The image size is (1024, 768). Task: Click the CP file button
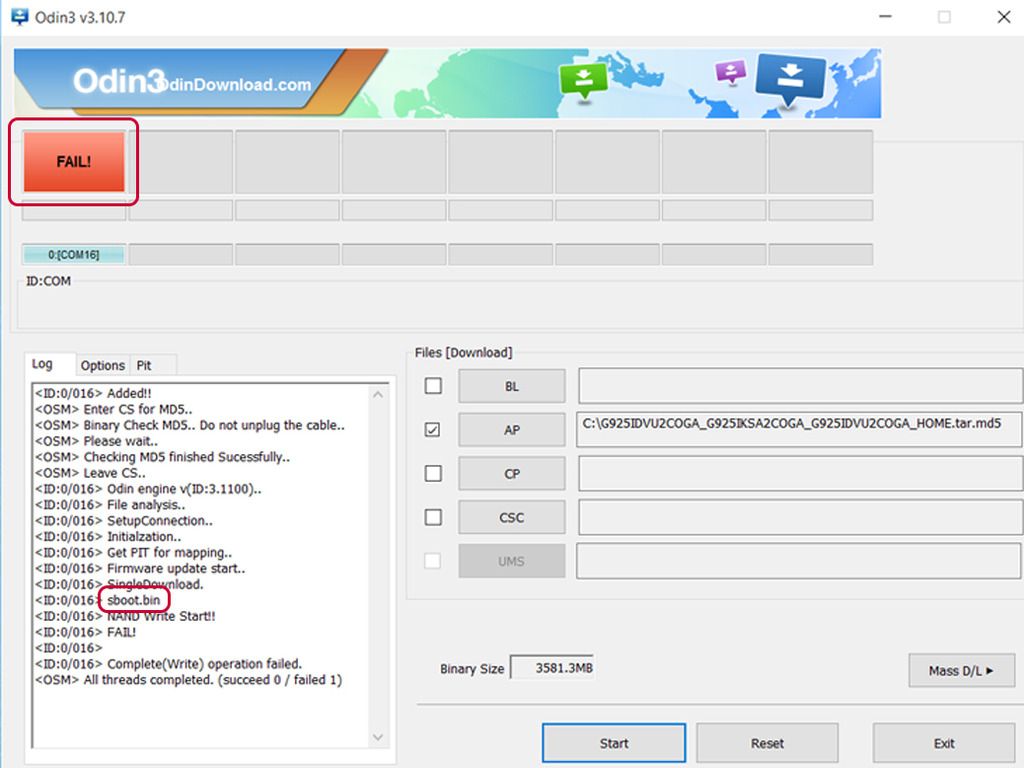[x=512, y=474]
